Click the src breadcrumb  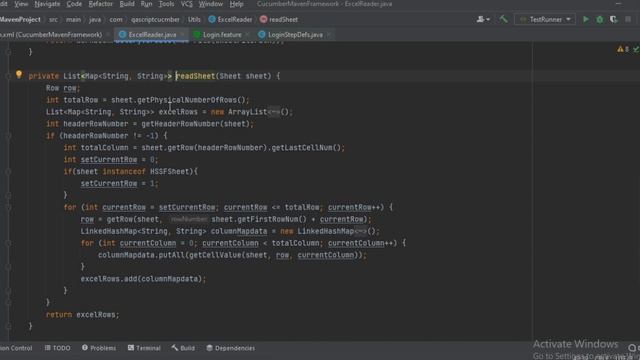click(x=53, y=19)
